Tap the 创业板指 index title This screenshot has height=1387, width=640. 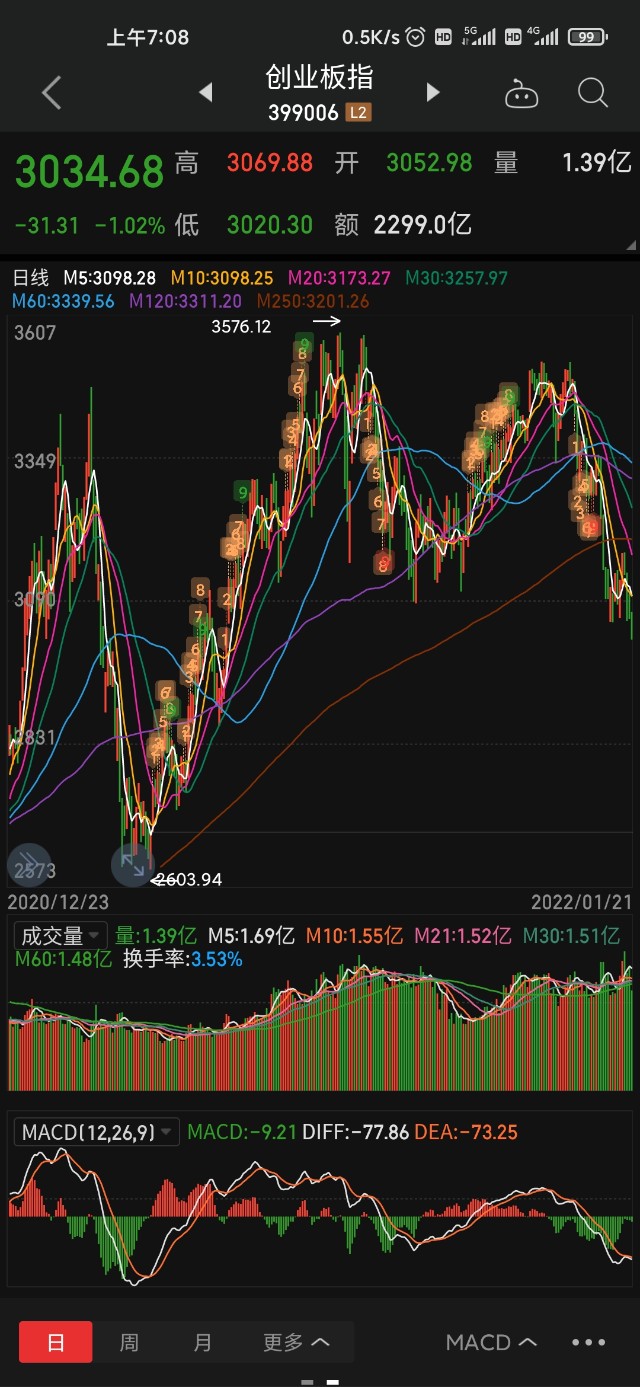[319, 77]
